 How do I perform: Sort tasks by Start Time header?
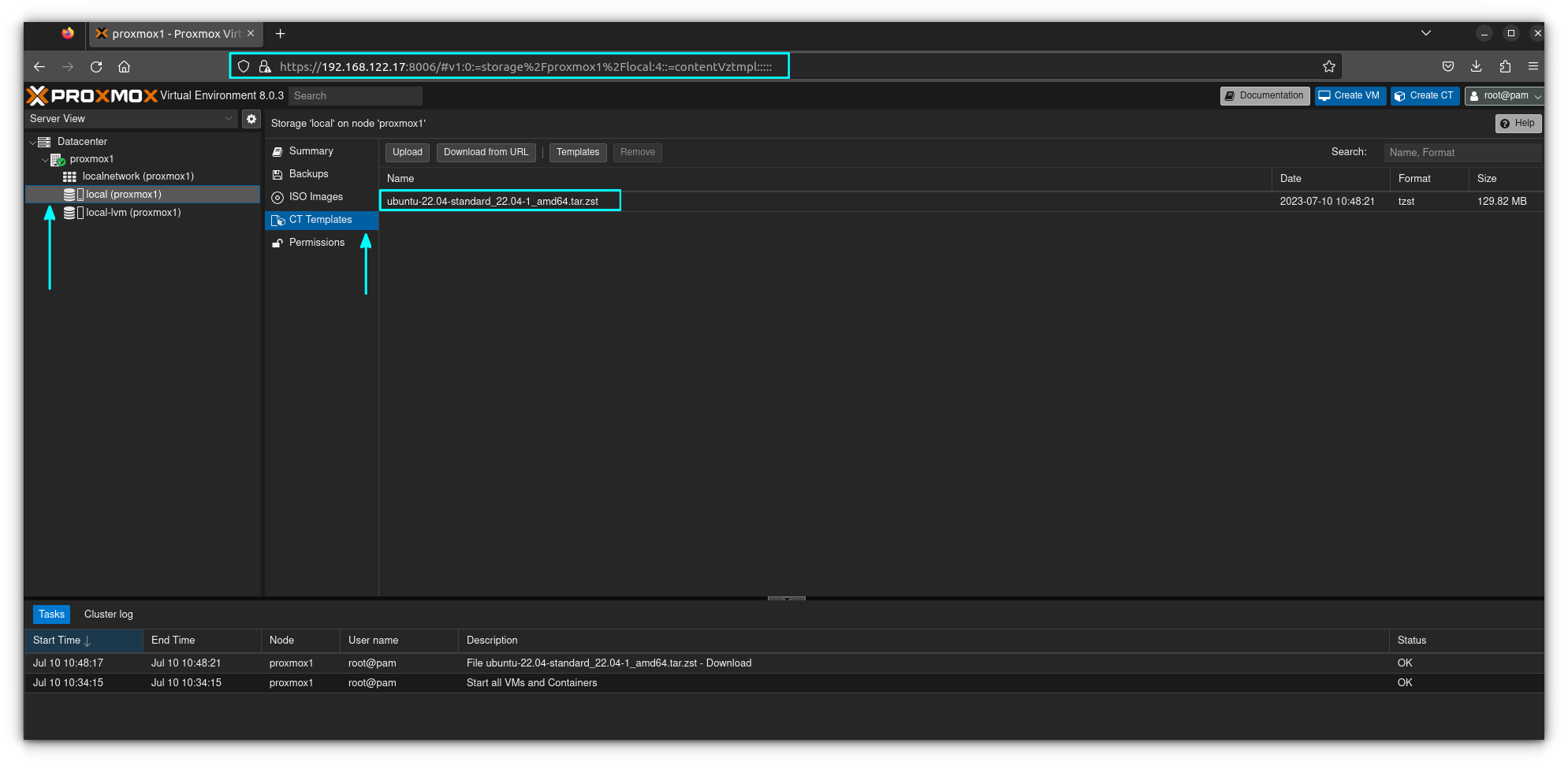(x=84, y=641)
